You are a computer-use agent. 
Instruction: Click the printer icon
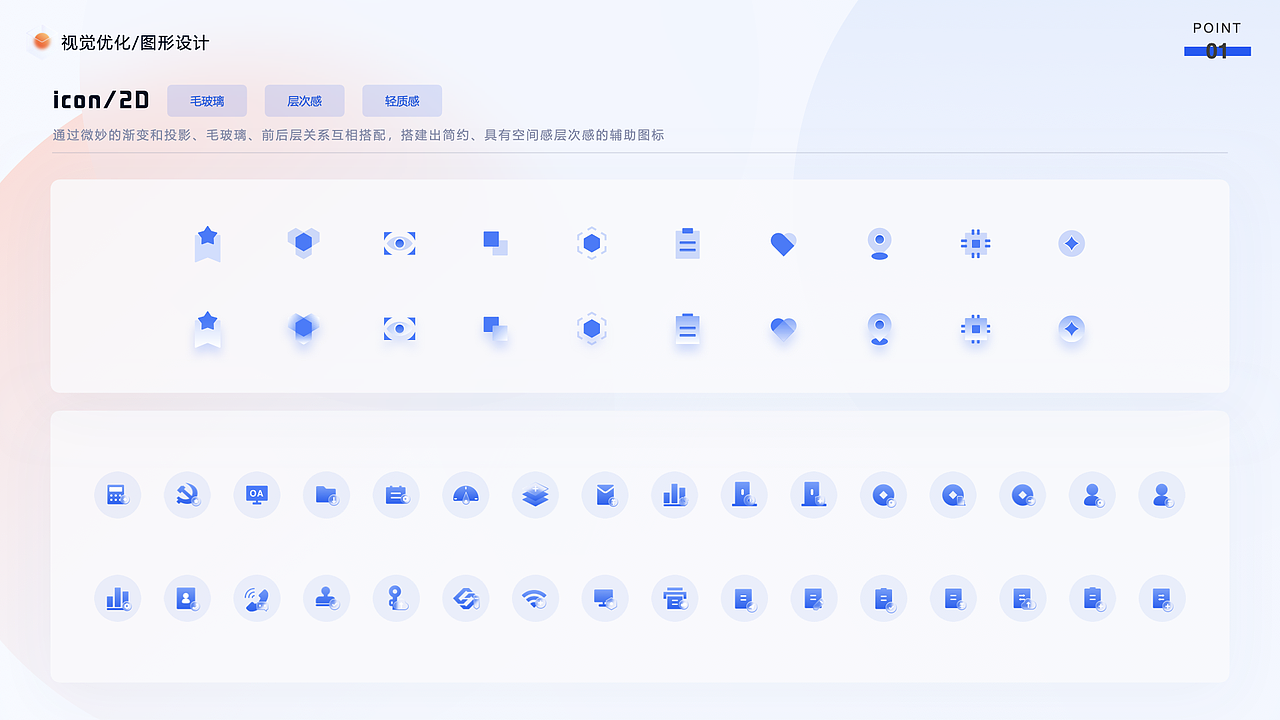pos(674,598)
